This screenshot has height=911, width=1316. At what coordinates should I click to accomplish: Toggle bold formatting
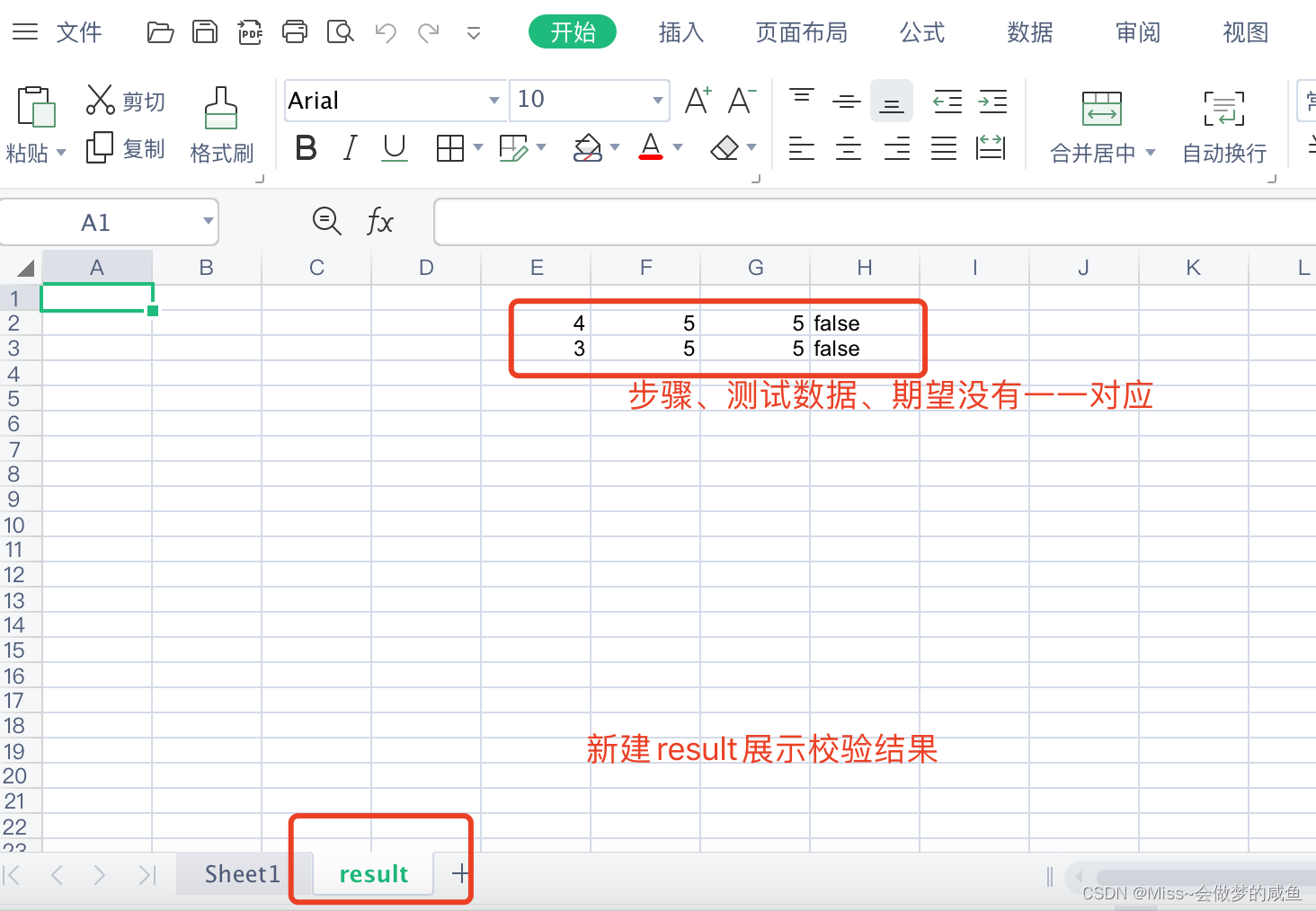tap(306, 147)
